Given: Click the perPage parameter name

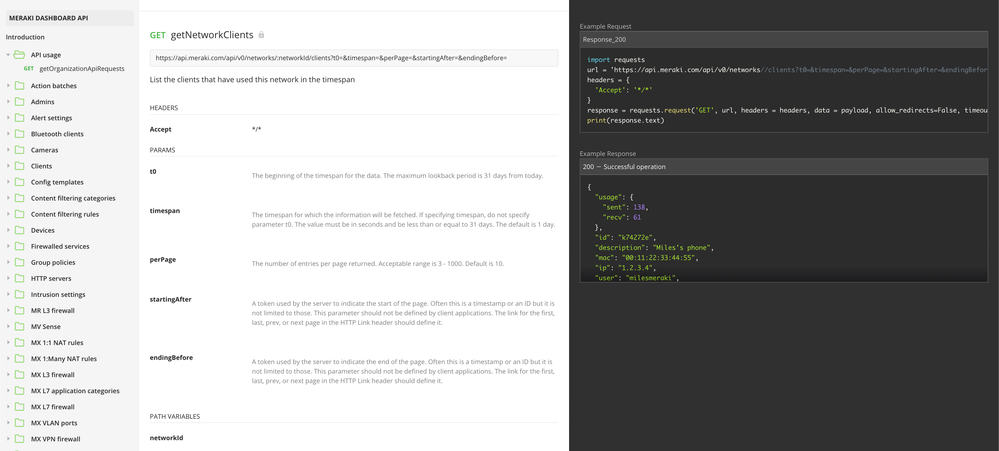Looking at the screenshot, I should coord(162,260).
